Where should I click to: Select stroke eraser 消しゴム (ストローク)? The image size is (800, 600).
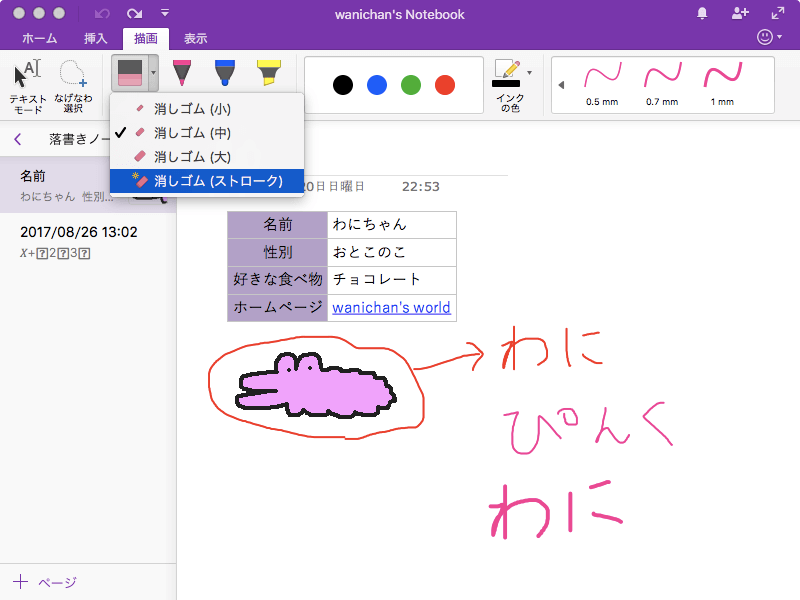207,181
